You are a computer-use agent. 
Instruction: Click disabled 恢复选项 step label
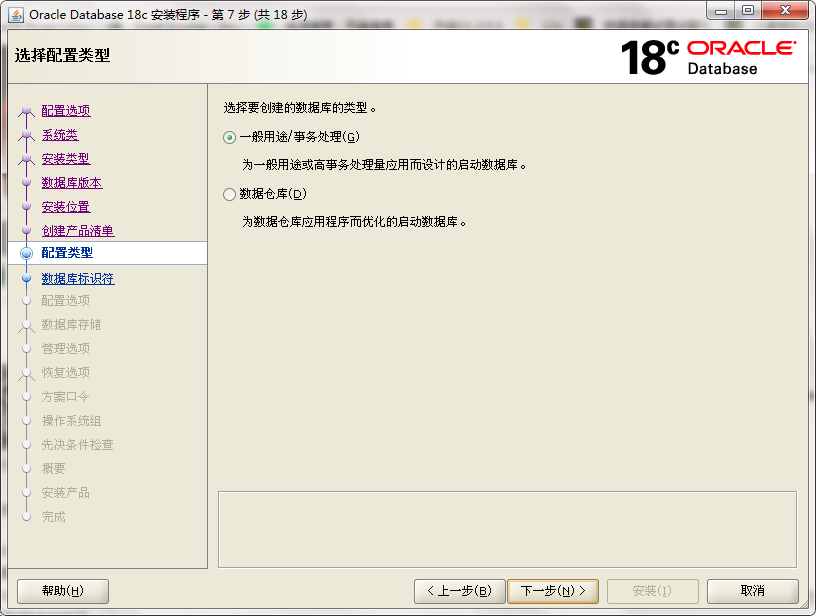(66, 373)
